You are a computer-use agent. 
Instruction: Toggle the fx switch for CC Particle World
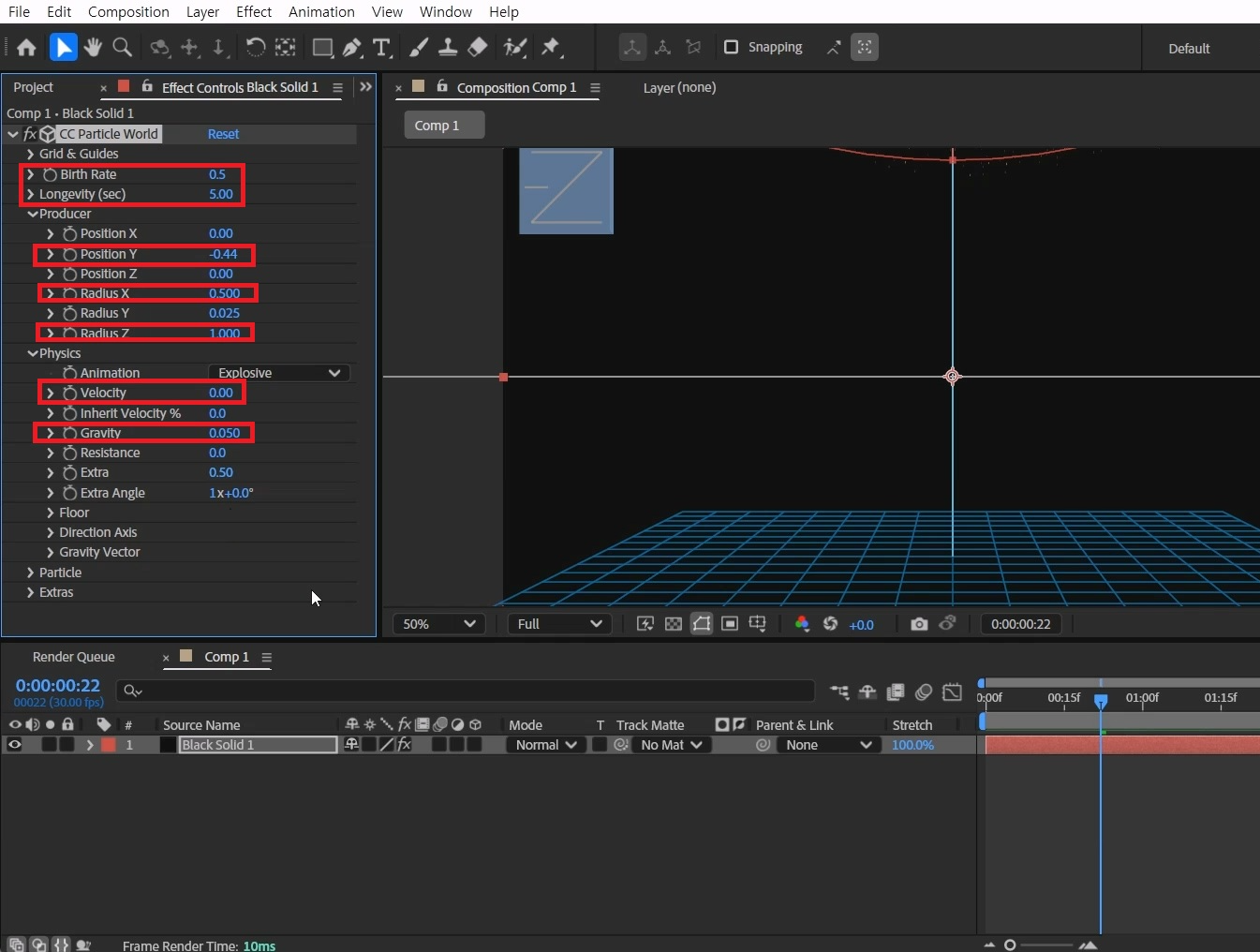coord(30,134)
